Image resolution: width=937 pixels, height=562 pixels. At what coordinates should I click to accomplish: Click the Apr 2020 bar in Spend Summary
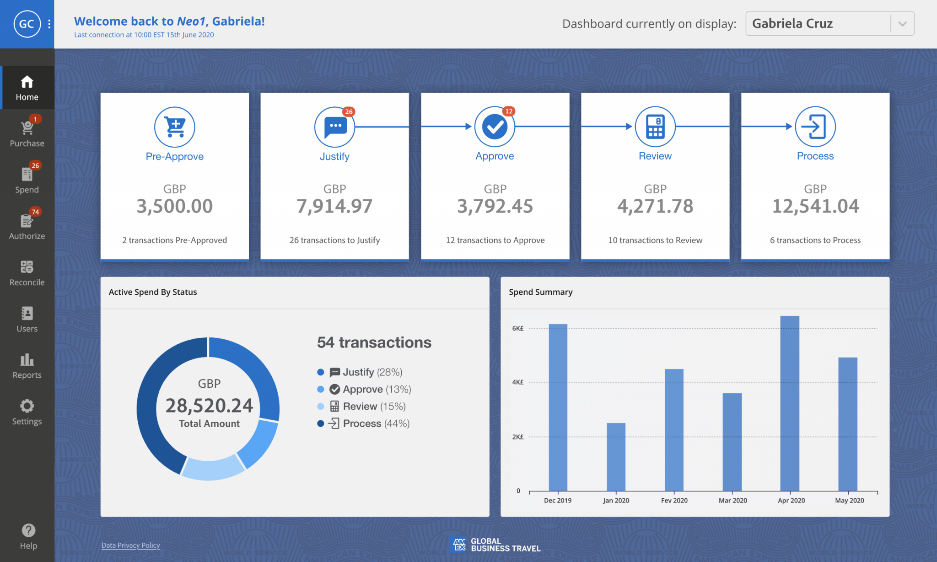click(x=790, y=404)
